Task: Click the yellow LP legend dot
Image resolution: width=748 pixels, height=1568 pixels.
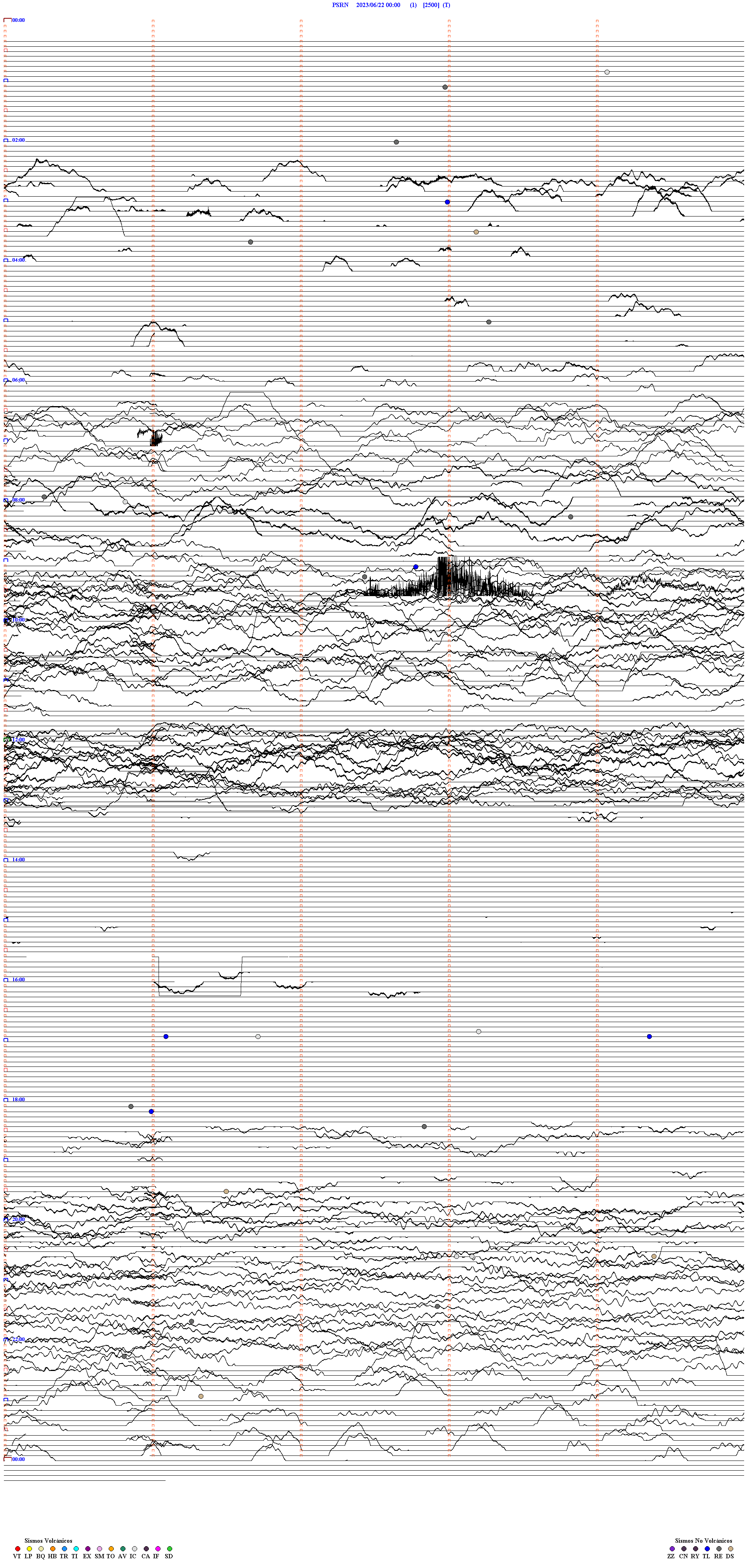Action: (x=29, y=1549)
